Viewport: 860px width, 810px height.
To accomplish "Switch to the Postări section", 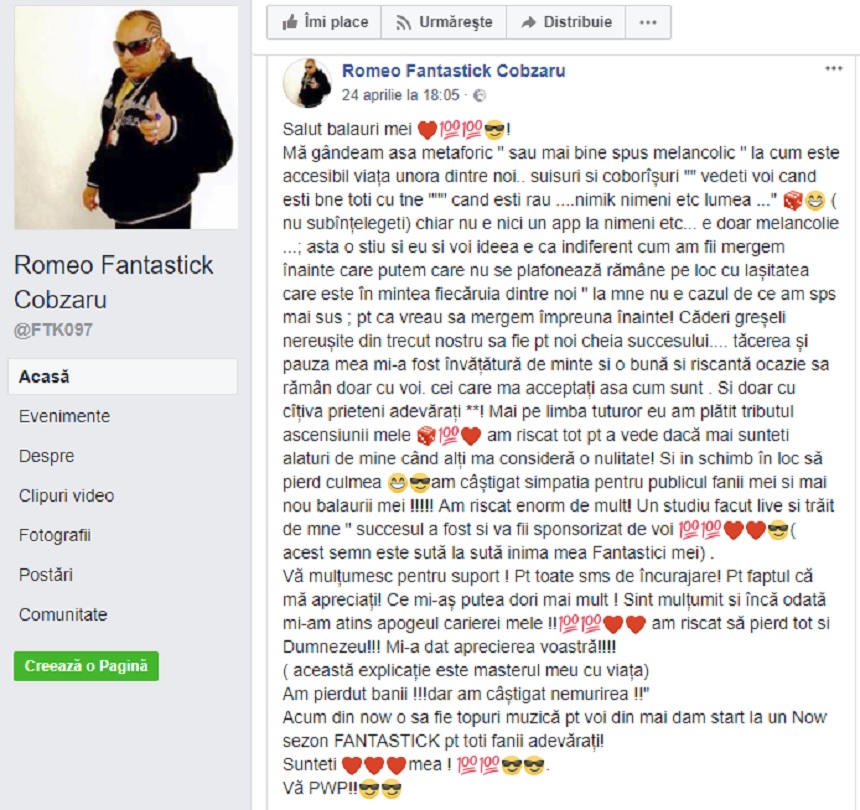I will click(x=46, y=574).
